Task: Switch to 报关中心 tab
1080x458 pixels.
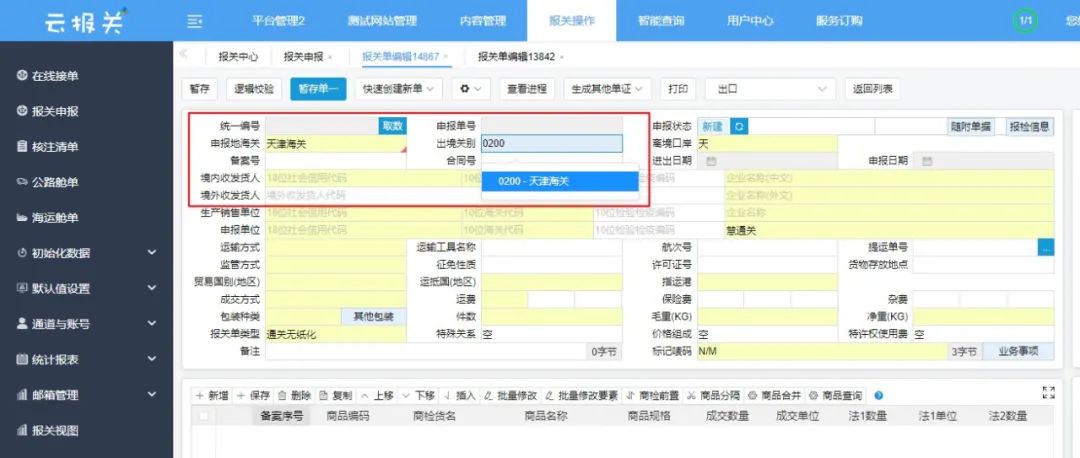Action: coord(238,57)
